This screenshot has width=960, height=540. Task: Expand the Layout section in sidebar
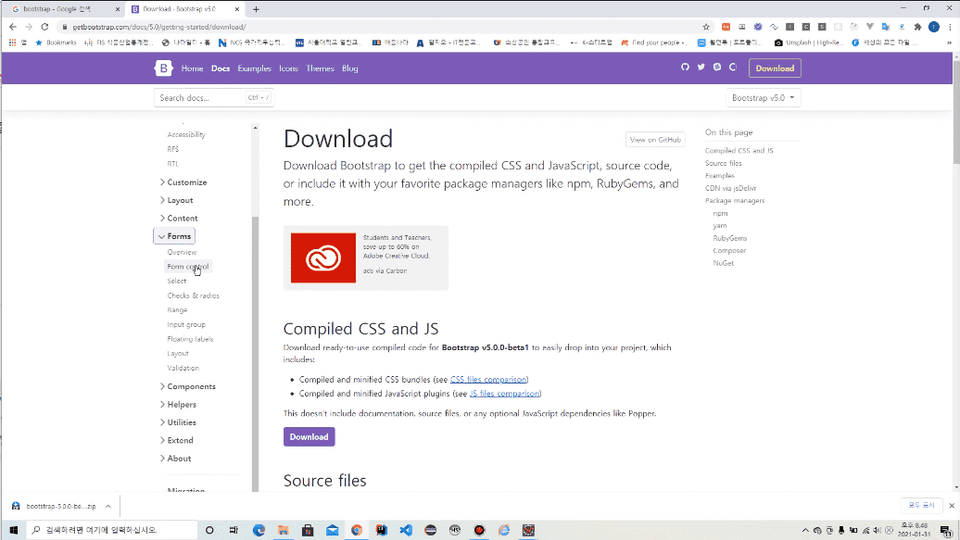pos(177,200)
